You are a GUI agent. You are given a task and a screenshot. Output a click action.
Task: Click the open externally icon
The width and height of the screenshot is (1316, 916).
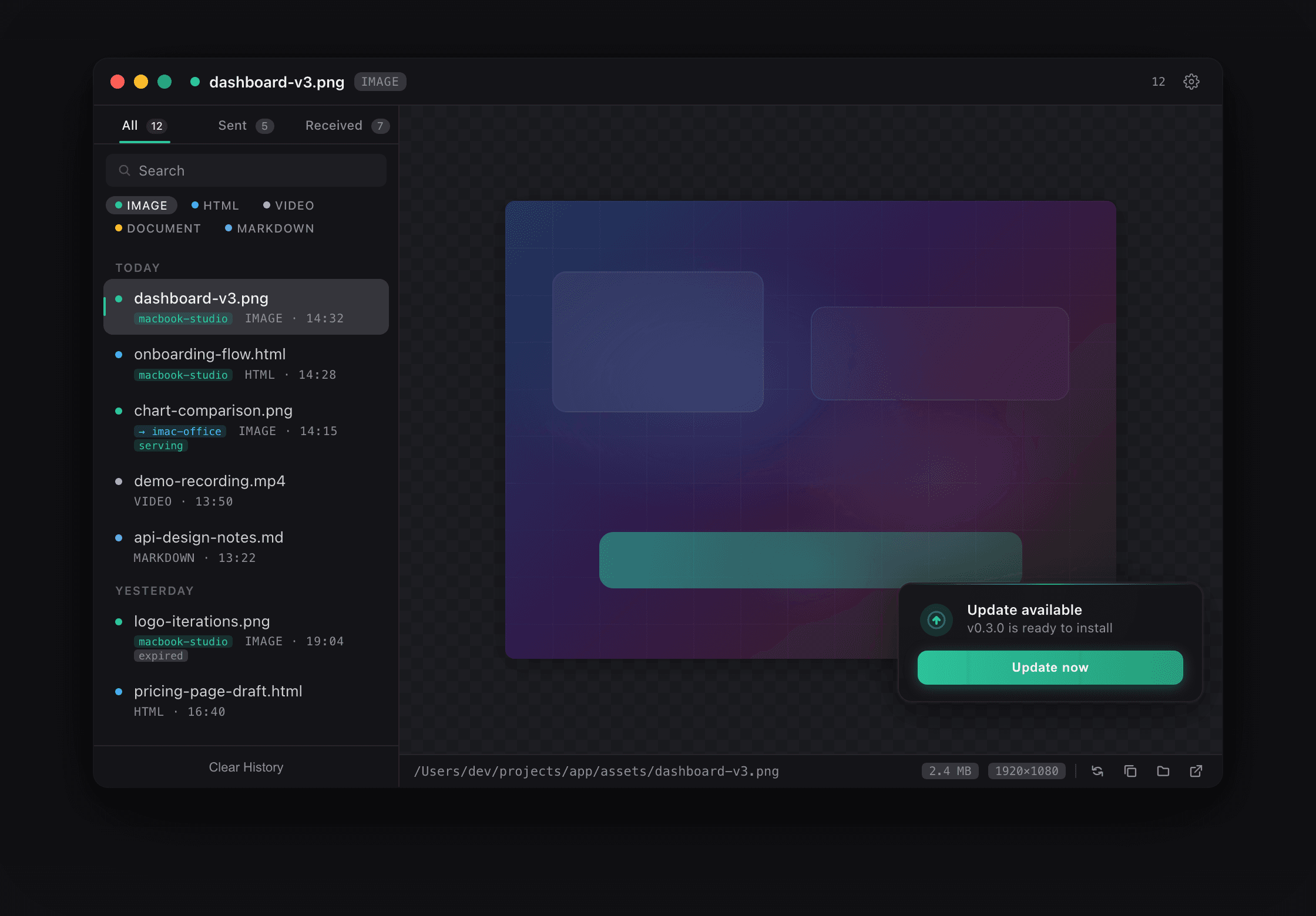pos(1196,771)
